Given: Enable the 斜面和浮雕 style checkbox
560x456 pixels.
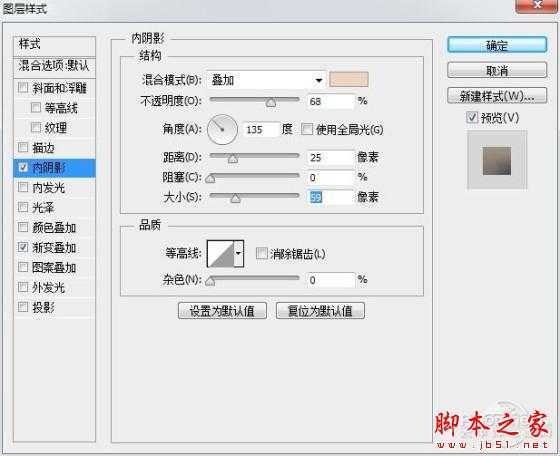Looking at the screenshot, I should [x=23, y=88].
